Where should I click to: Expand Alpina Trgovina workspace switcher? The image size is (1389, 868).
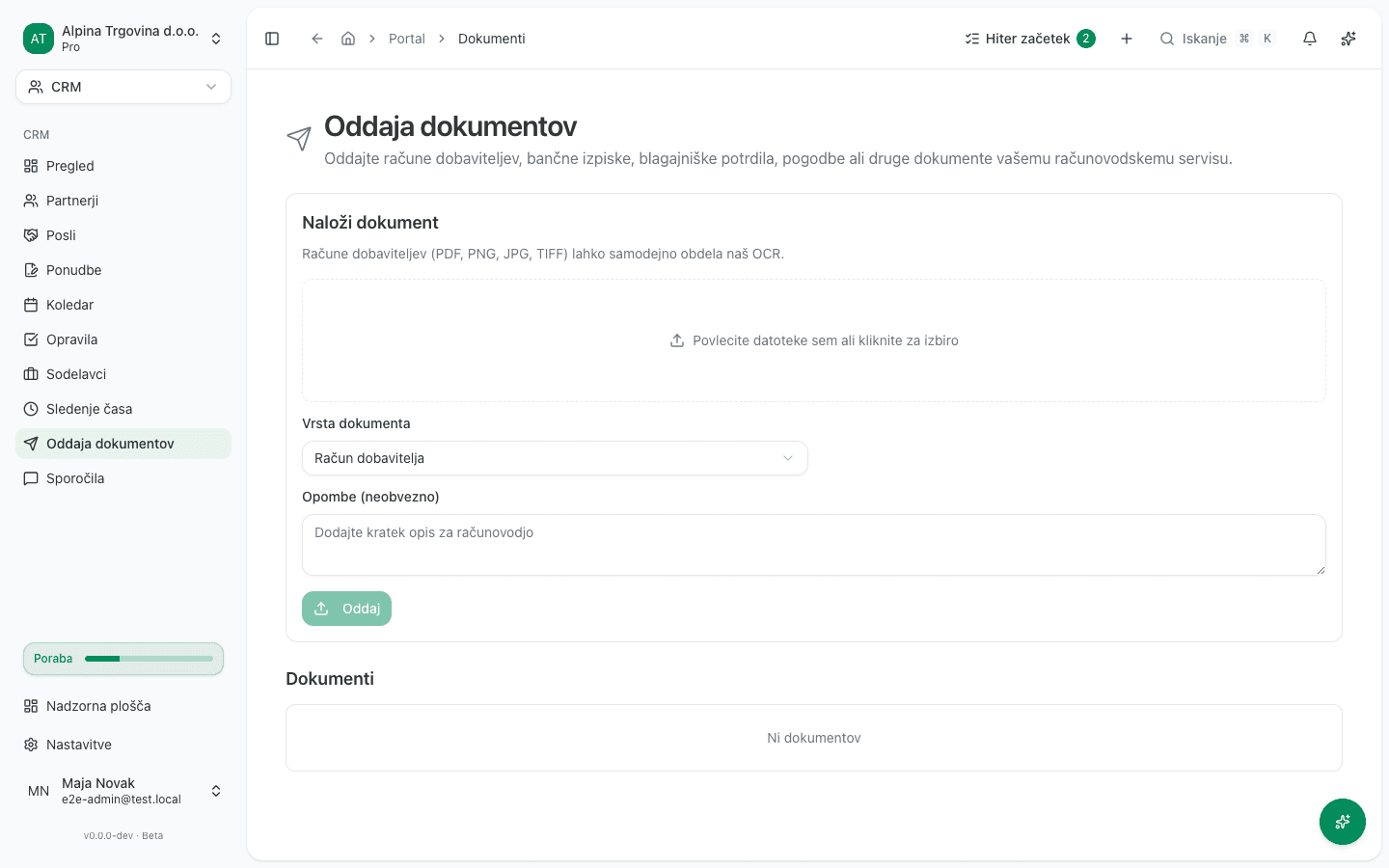coord(123,39)
